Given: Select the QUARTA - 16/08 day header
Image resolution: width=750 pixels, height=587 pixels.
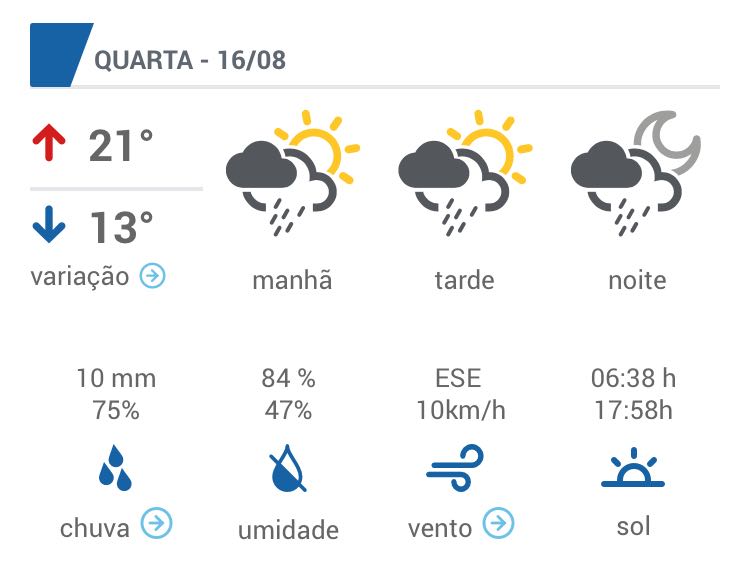Looking at the screenshot, I should point(190,60).
